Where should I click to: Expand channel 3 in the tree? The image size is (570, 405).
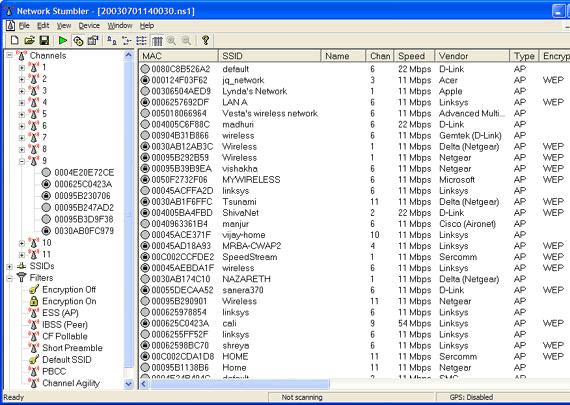click(22, 91)
